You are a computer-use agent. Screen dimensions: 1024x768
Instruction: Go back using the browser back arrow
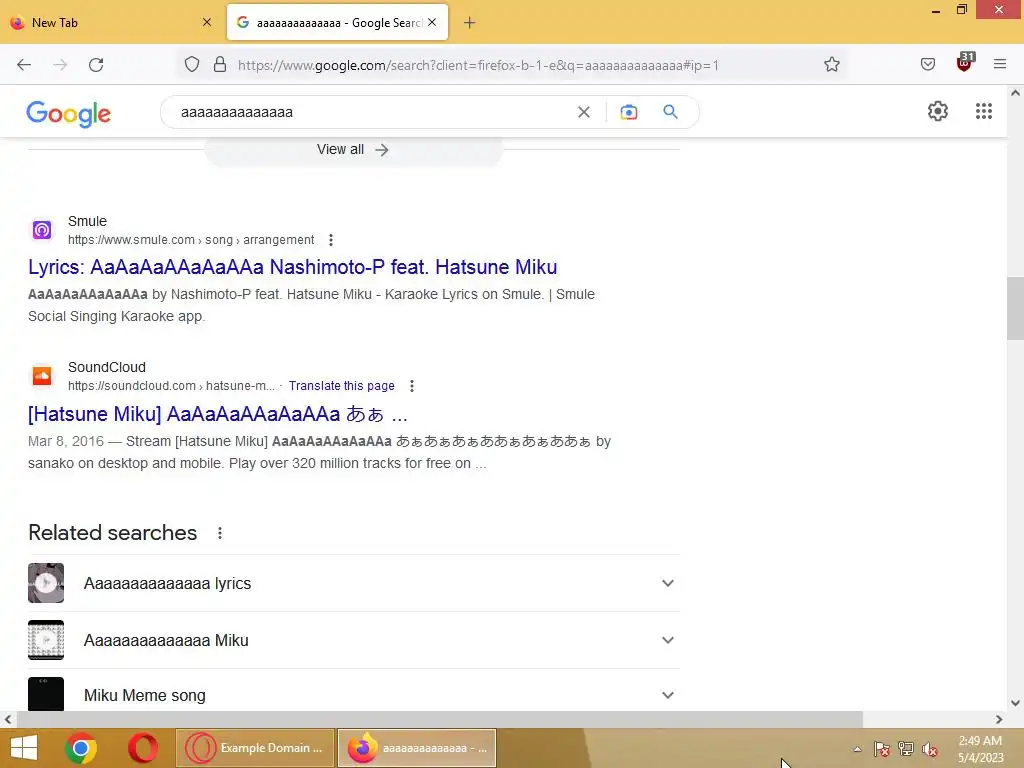click(x=24, y=65)
